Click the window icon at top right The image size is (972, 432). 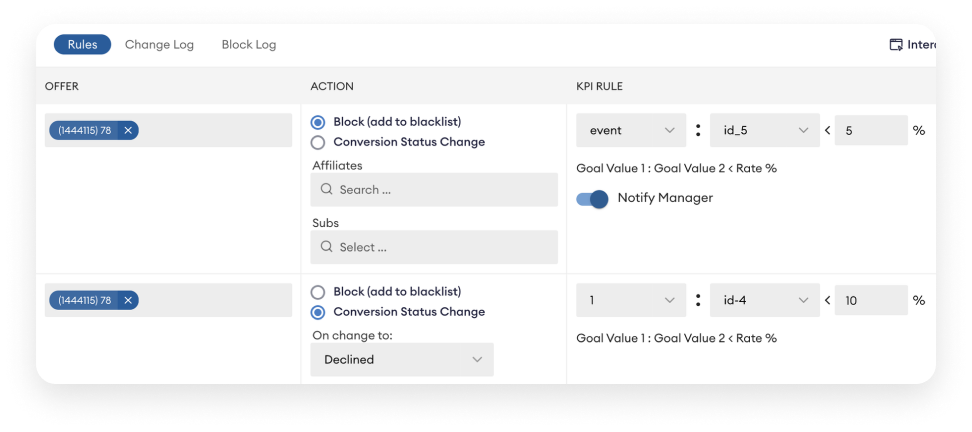[x=896, y=45]
